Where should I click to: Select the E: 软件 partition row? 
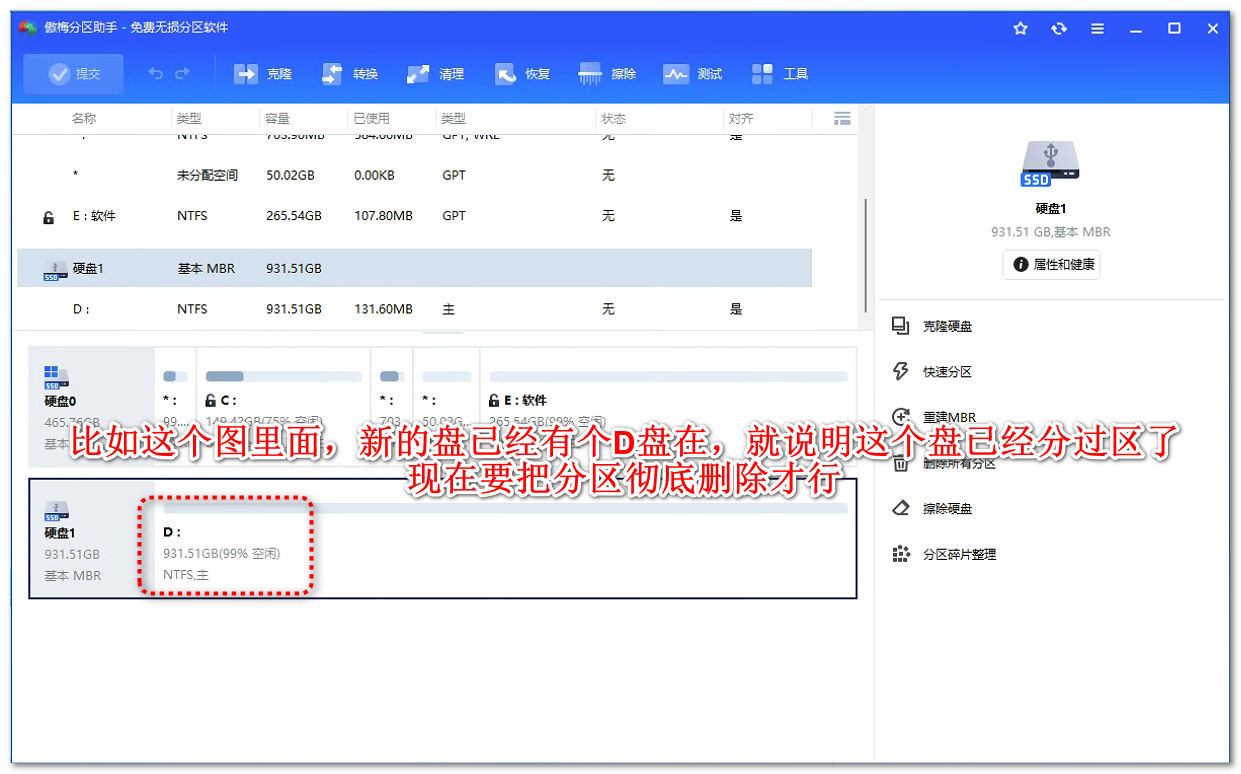click(x=414, y=215)
